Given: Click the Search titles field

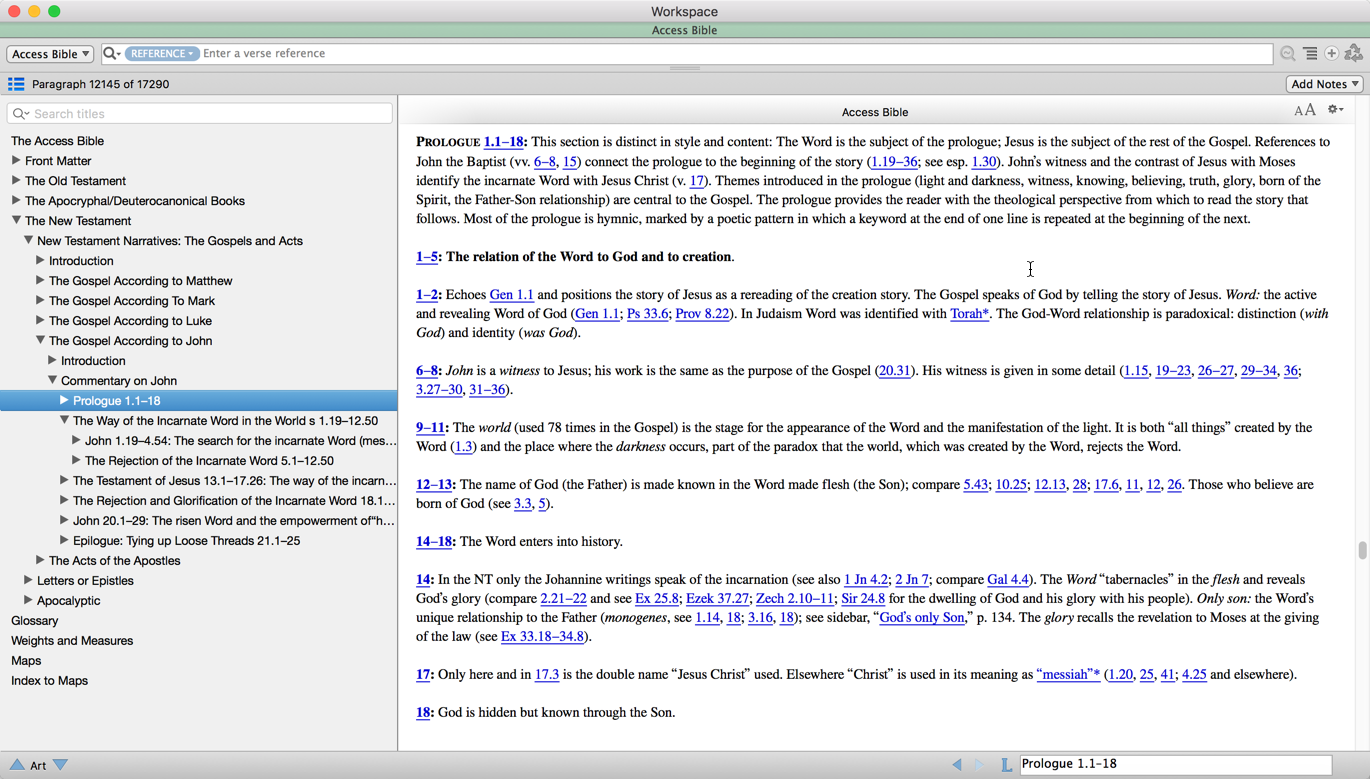Looking at the screenshot, I should click(x=200, y=114).
